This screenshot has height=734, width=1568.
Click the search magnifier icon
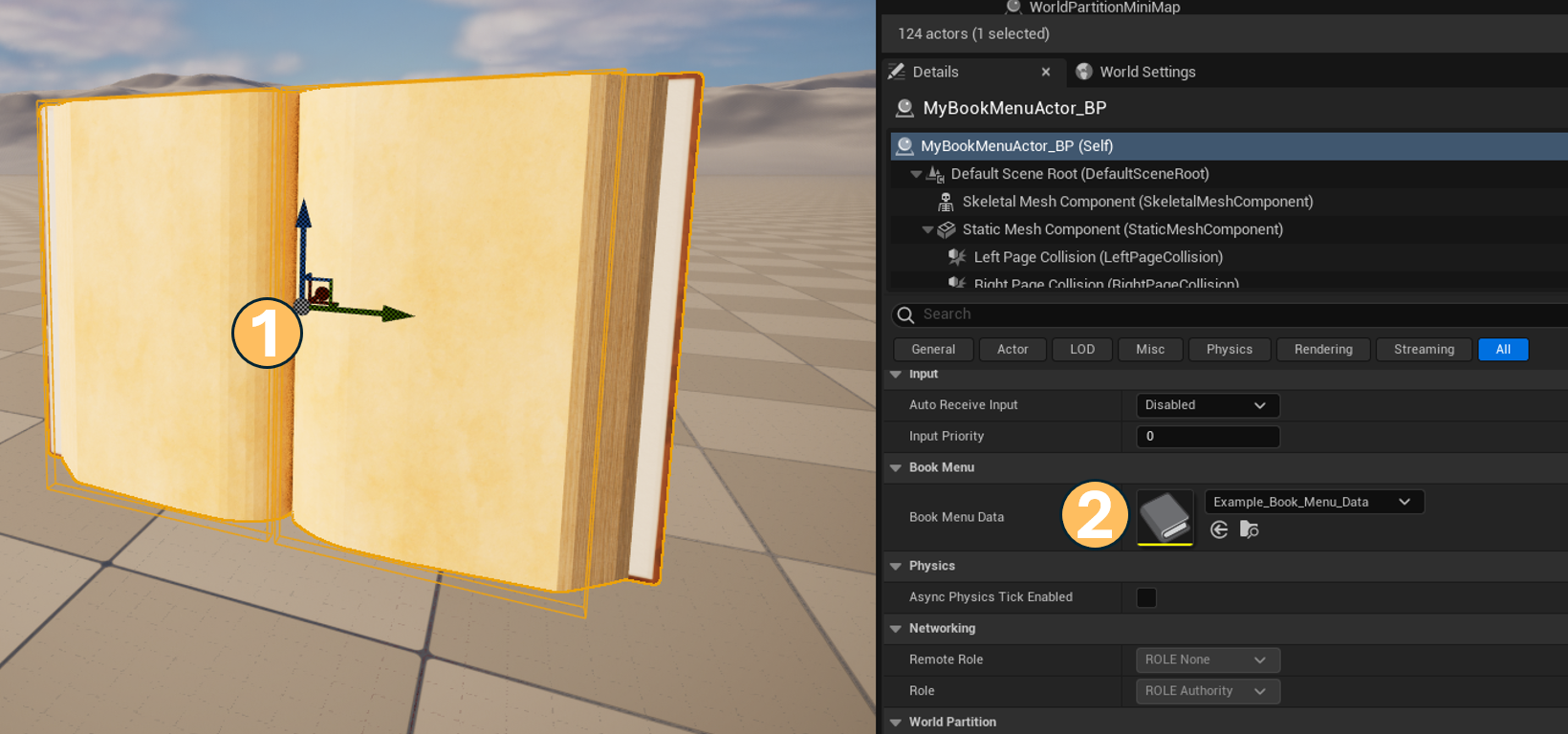pyautogui.click(x=905, y=314)
